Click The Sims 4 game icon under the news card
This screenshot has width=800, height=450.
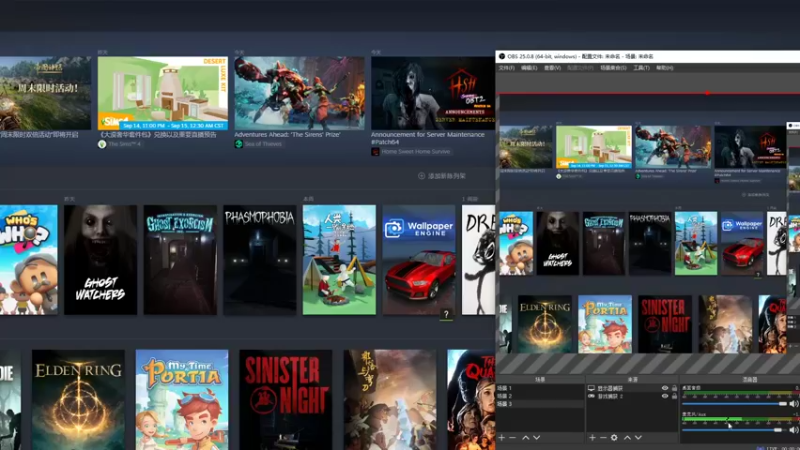coord(102,144)
